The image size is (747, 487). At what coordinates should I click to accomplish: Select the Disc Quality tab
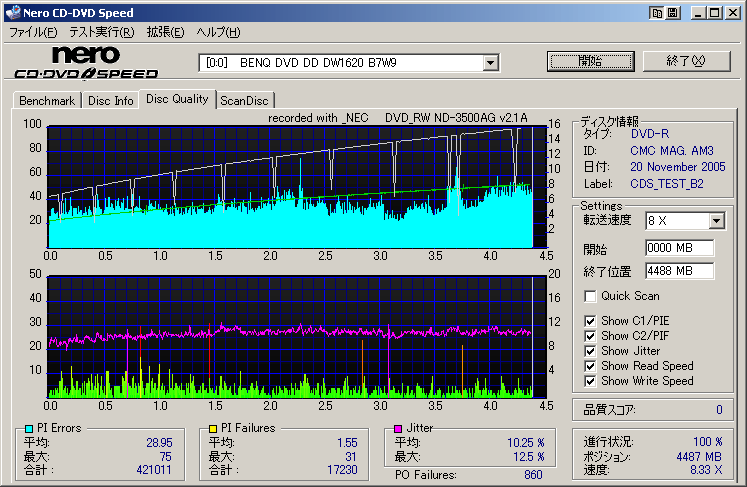(x=177, y=99)
